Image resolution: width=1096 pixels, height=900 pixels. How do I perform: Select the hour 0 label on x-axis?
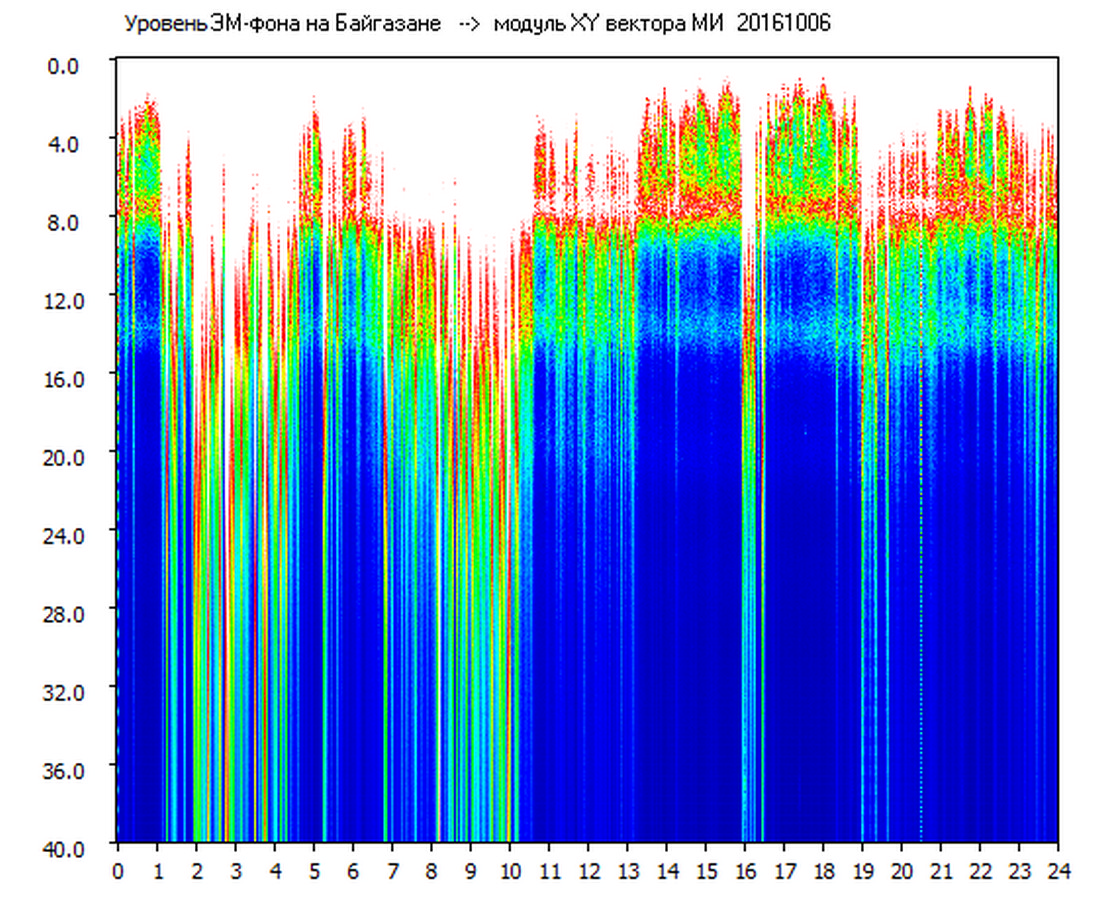118,870
